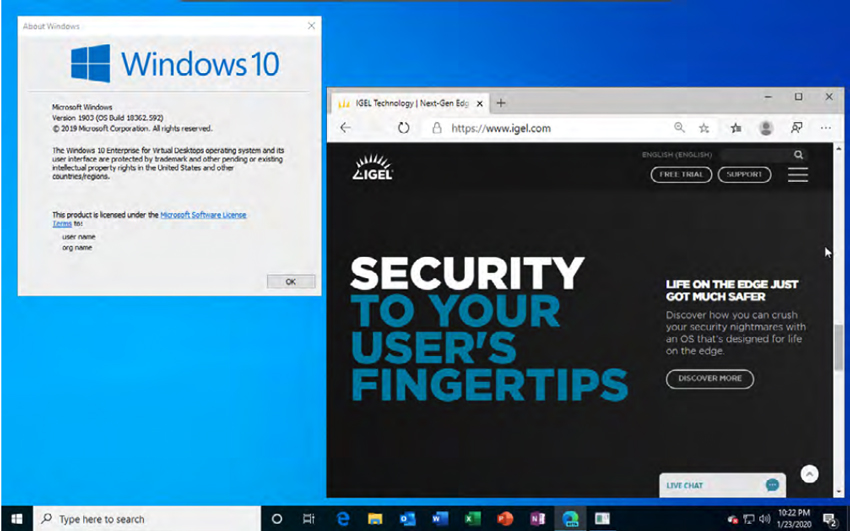Click the IGEL website search magnifier
The height and width of the screenshot is (531, 850).
798,155
